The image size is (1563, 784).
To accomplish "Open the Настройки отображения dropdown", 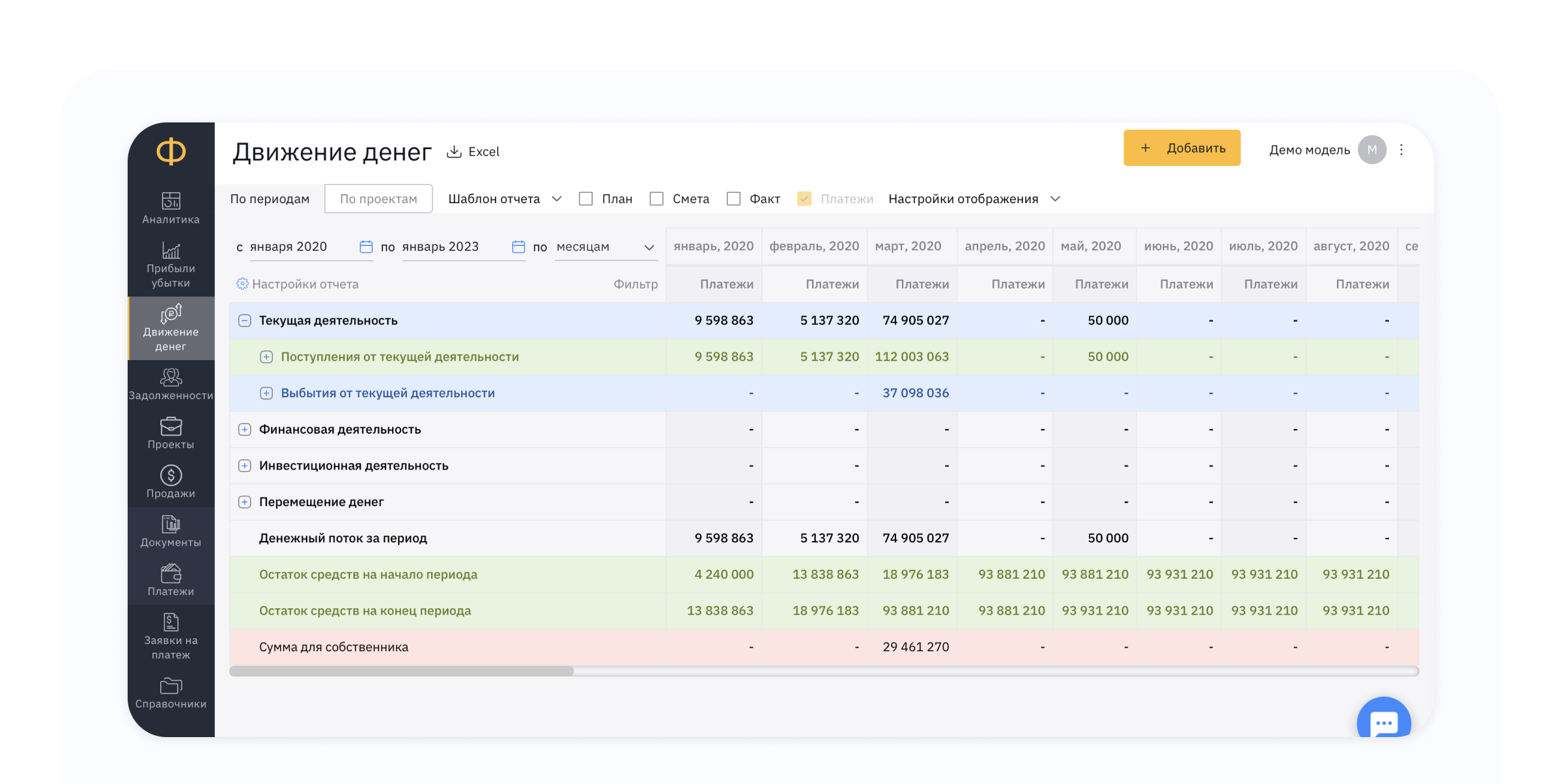I will (974, 199).
